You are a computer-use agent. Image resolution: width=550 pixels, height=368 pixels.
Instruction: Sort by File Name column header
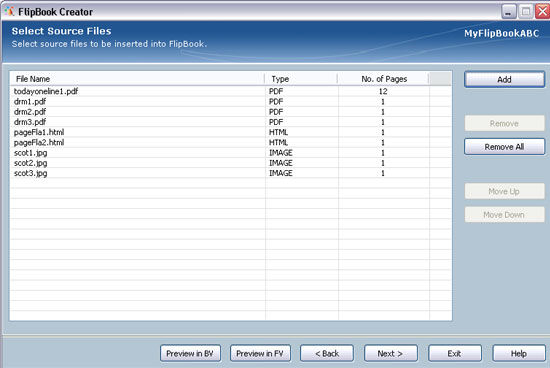tap(137, 79)
